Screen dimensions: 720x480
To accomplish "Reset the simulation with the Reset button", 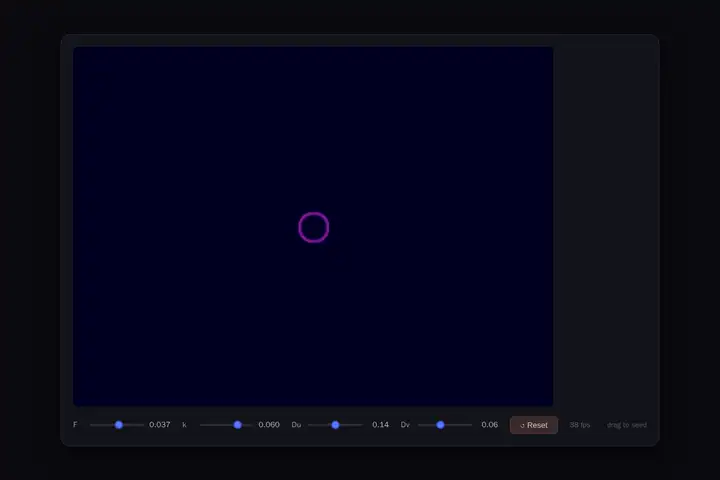I will [534, 425].
